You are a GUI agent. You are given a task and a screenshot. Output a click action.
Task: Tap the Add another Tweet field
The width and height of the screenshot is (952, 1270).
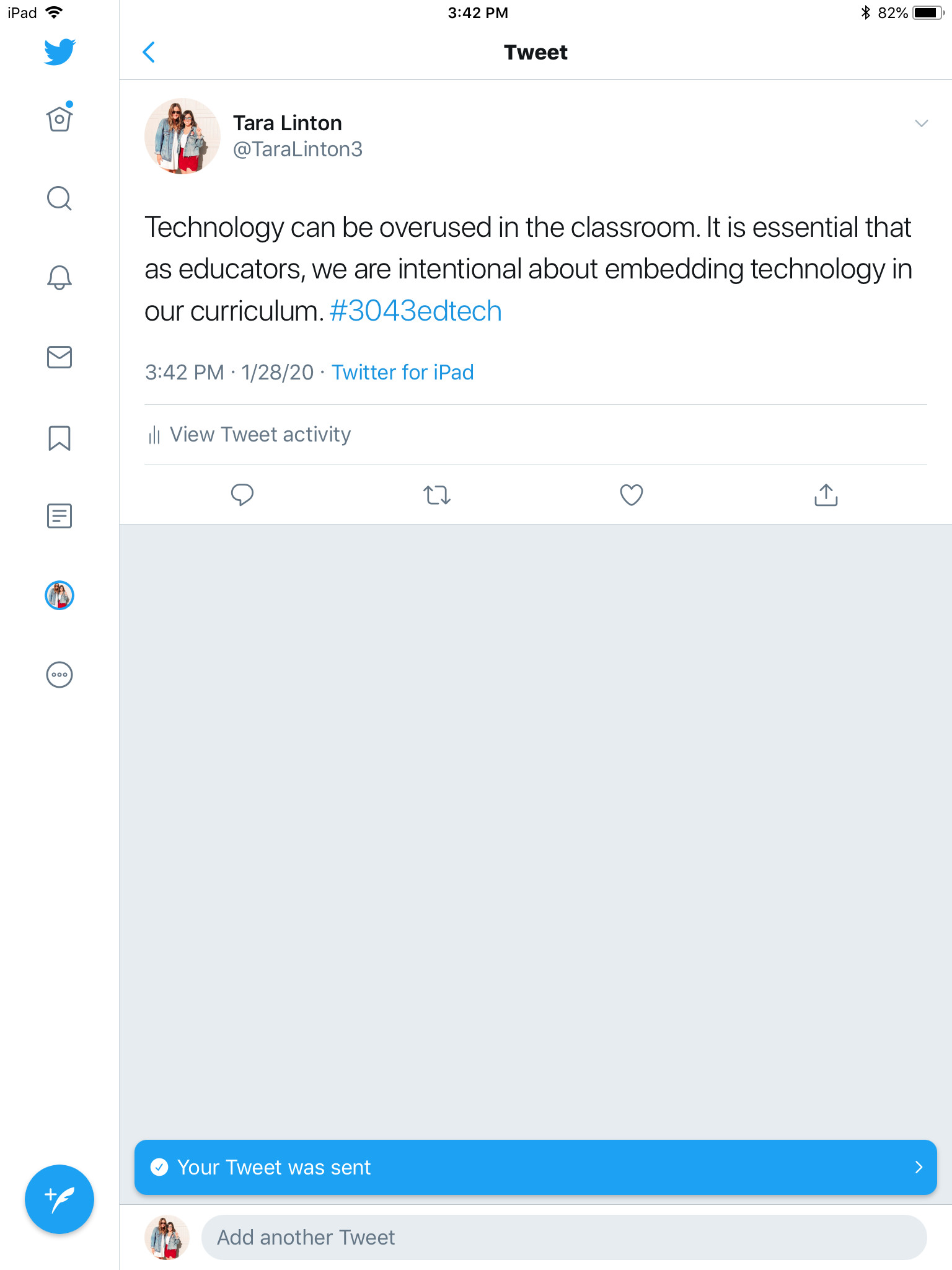pyautogui.click(x=564, y=1237)
